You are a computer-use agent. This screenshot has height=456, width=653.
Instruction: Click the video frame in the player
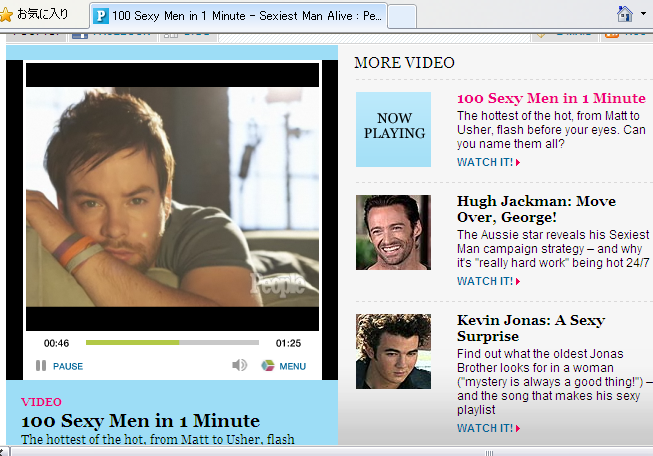172,197
